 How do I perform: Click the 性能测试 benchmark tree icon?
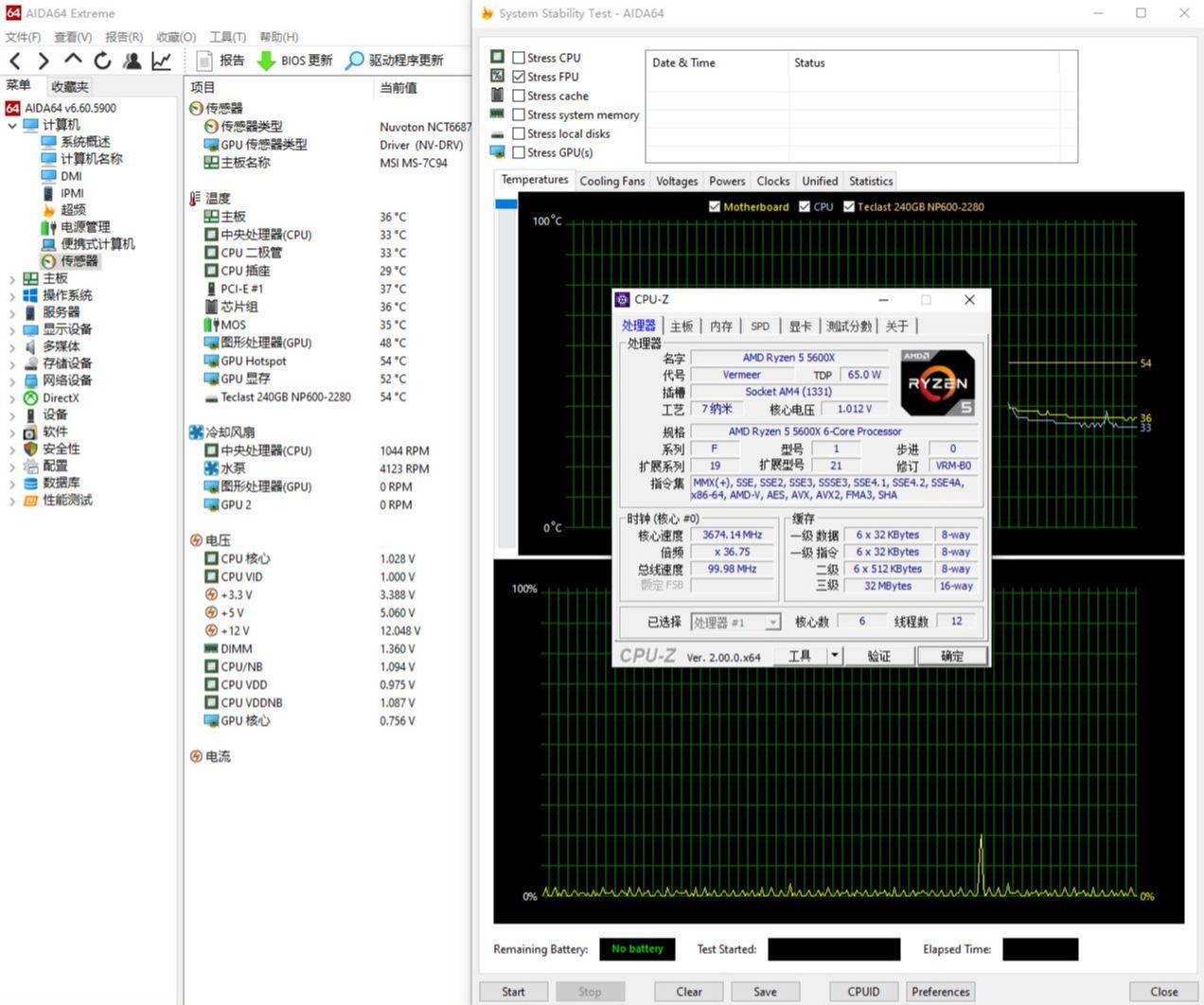(x=30, y=500)
